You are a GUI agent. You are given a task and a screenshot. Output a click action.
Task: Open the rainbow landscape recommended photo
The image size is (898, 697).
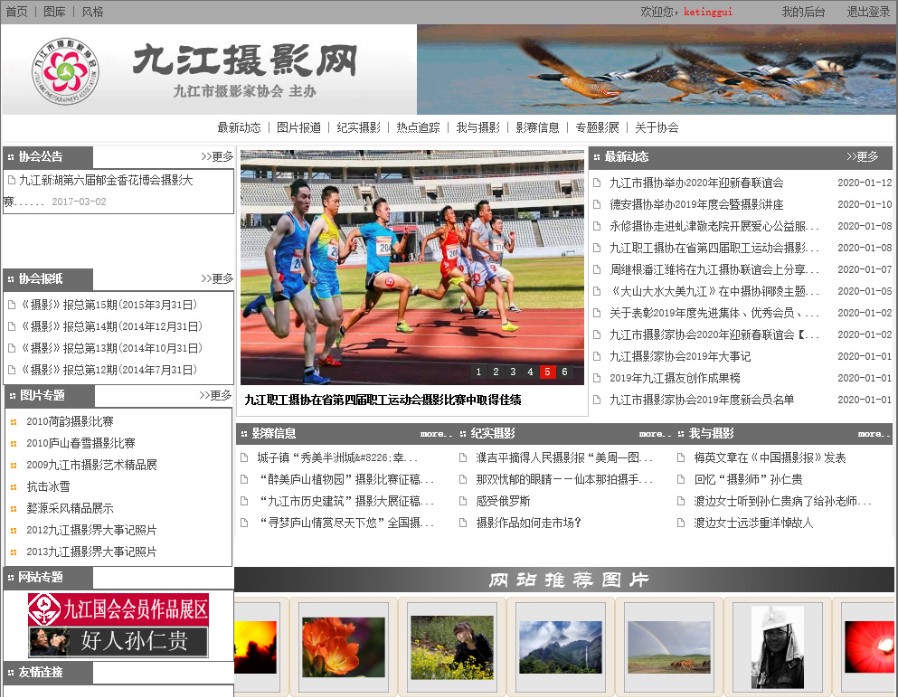(x=669, y=646)
